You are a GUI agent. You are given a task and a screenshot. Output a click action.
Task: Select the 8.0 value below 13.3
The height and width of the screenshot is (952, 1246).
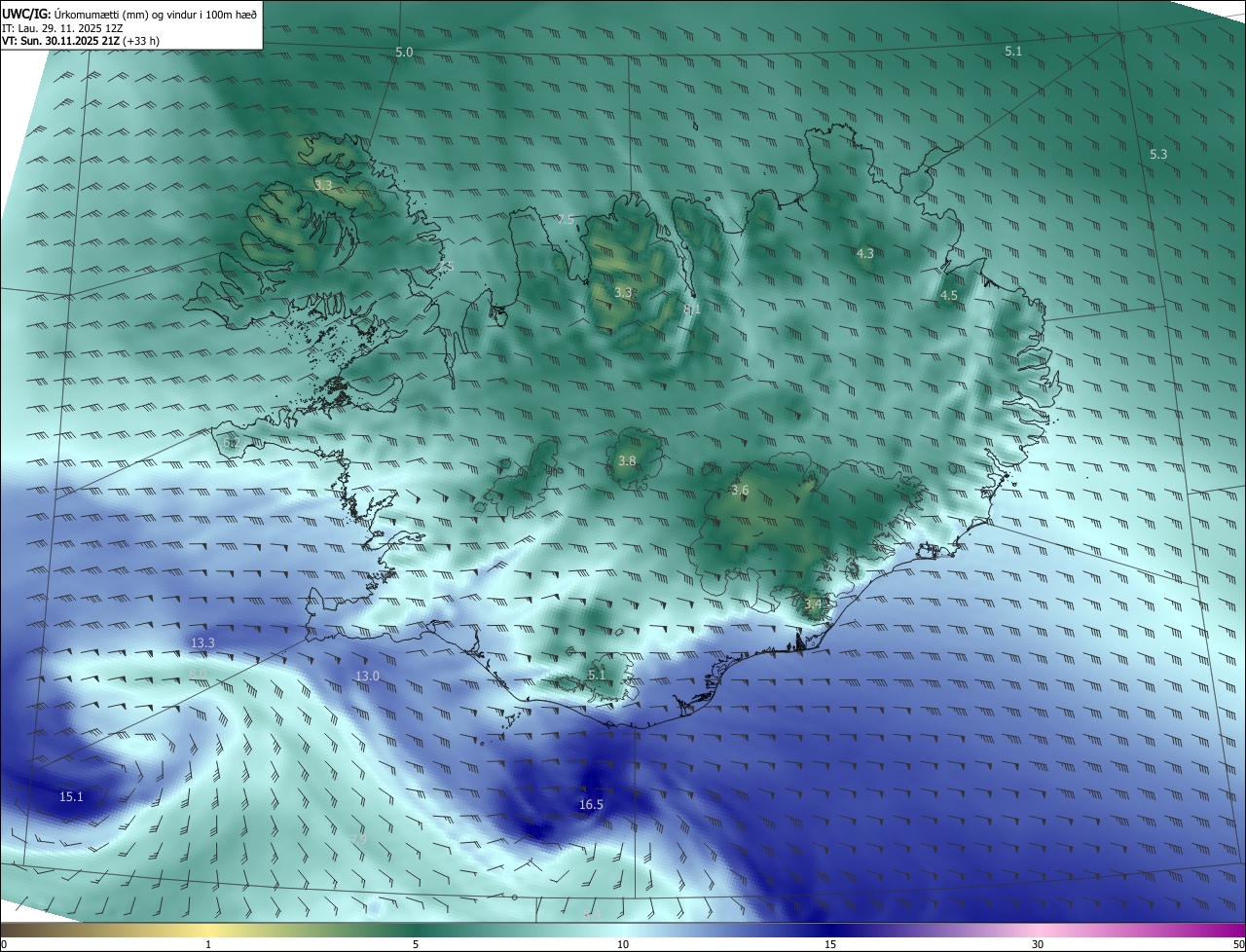198,673
